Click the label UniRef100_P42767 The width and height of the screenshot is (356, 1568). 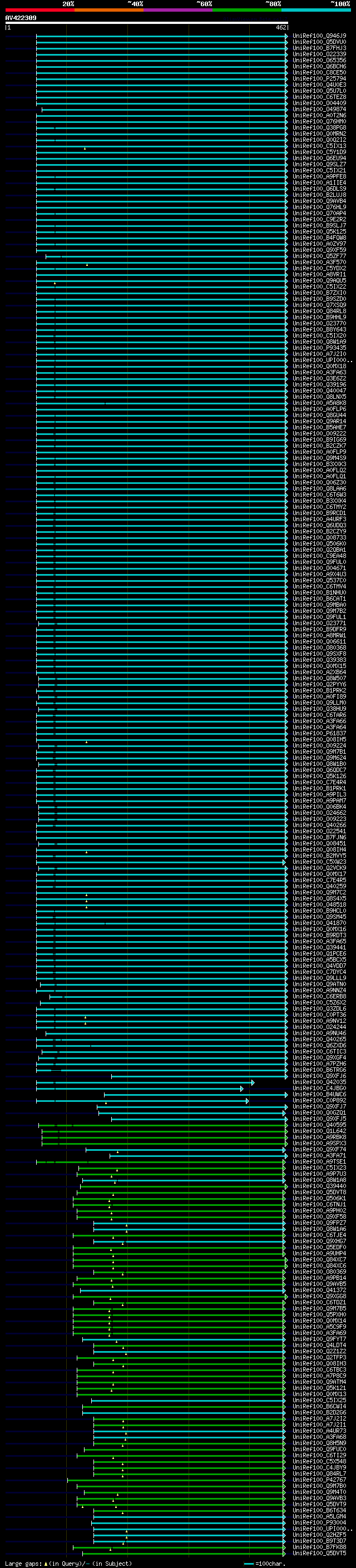click(x=319, y=1480)
